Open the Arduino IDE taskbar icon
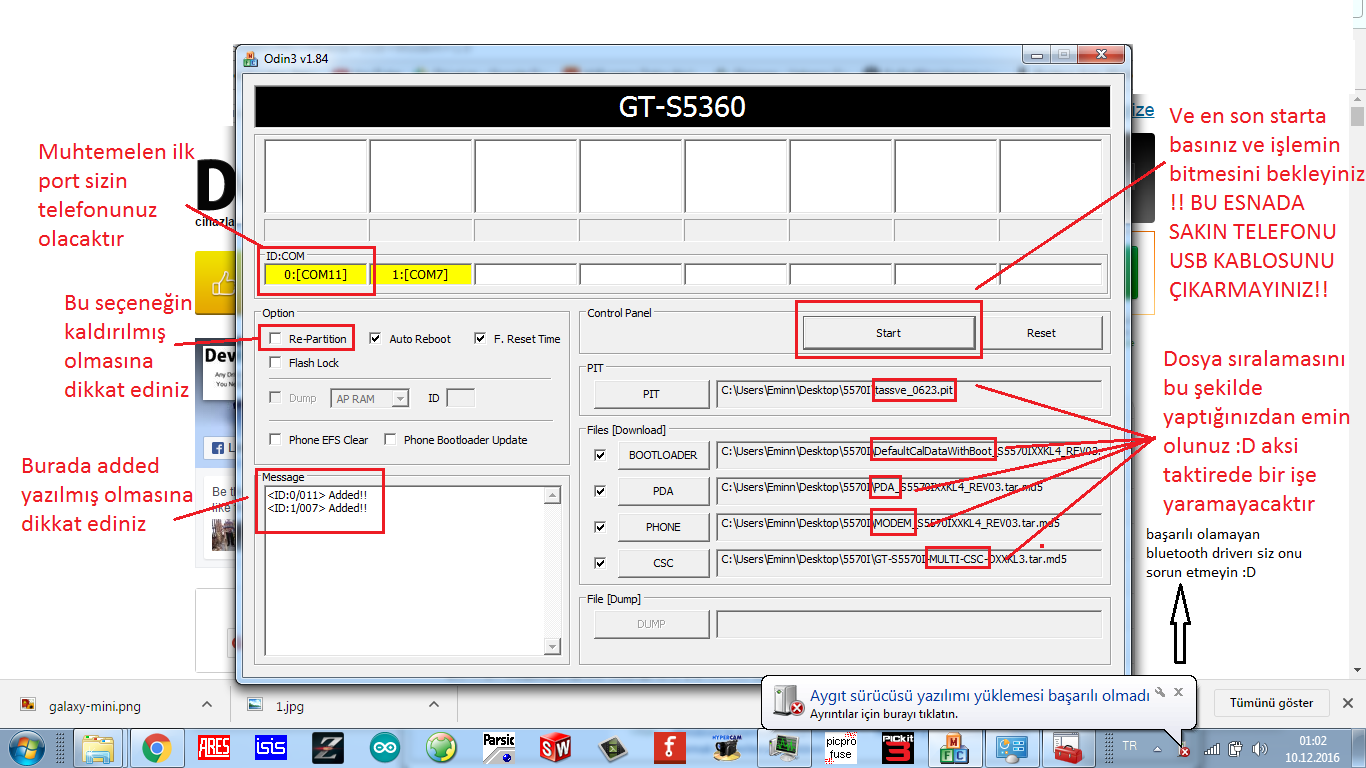The width and height of the screenshot is (1366, 768). (384, 748)
